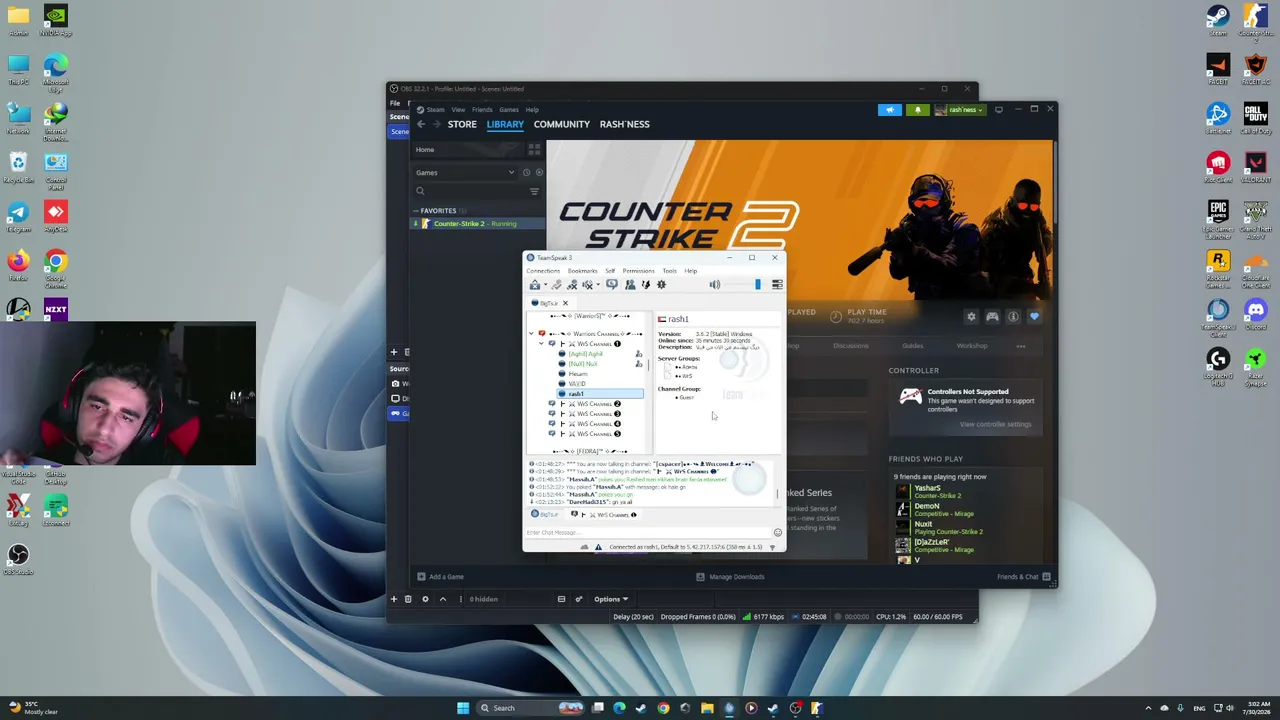
Task: Toggle TeamSpeak layout panel button
Action: point(777,285)
